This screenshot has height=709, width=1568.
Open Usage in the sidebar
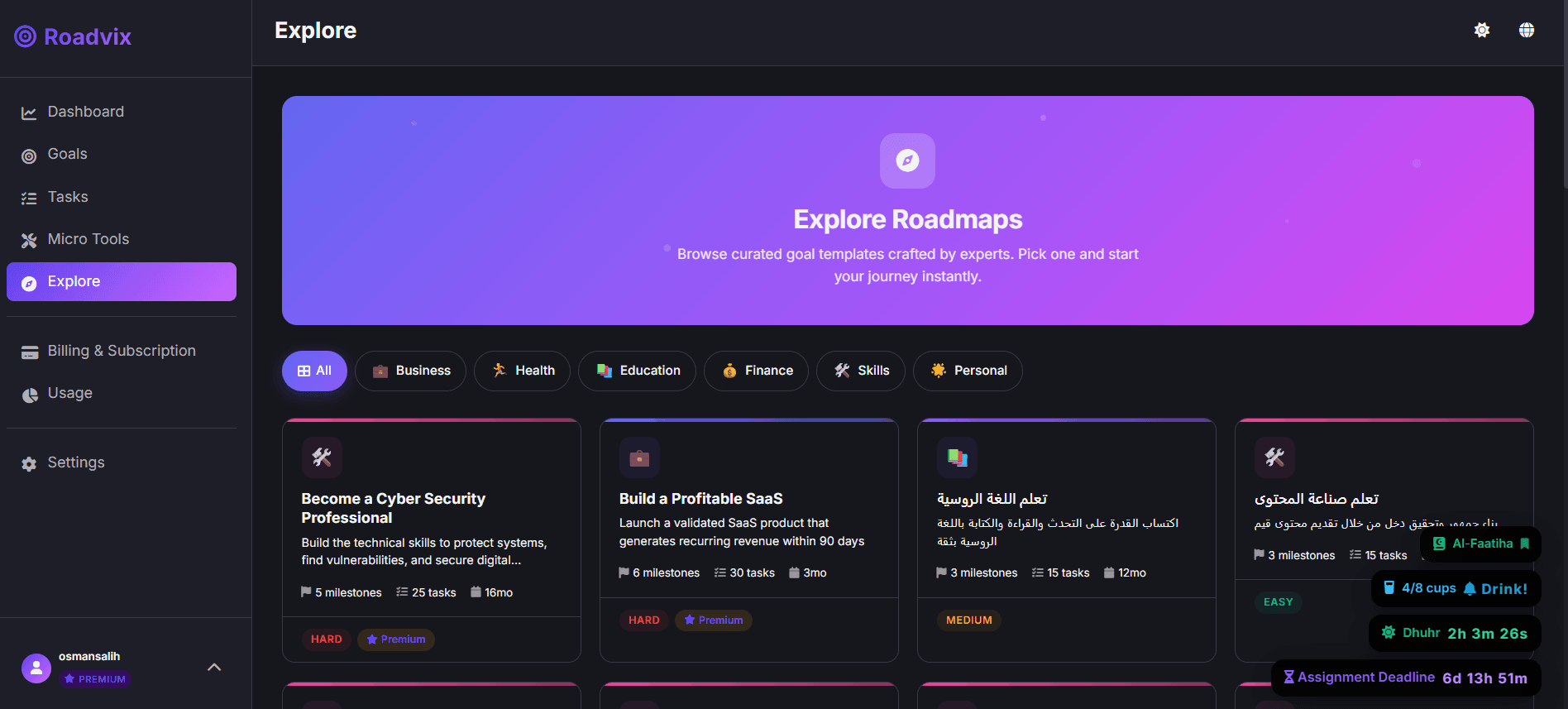pyautogui.click(x=122, y=393)
